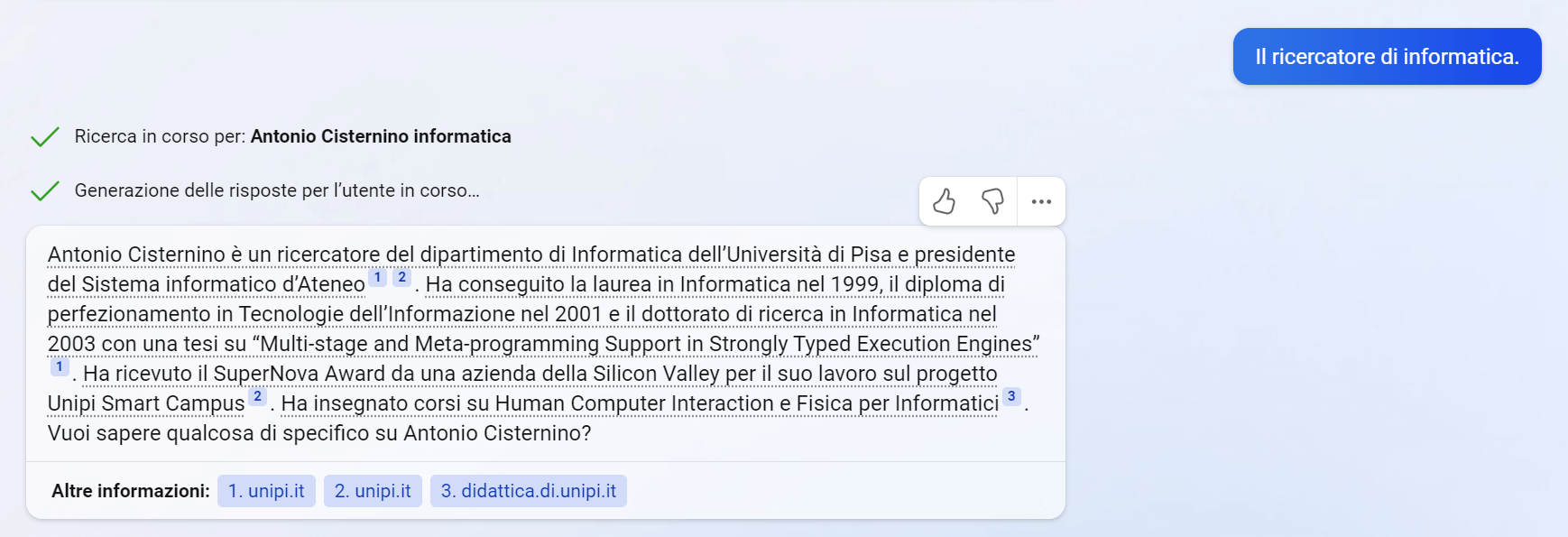Open the '1. unipi.it' source link

(266, 491)
